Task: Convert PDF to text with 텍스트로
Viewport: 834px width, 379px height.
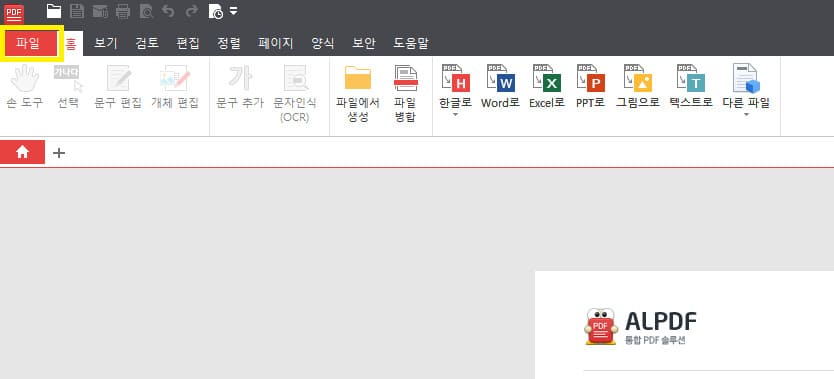Action: (x=691, y=87)
